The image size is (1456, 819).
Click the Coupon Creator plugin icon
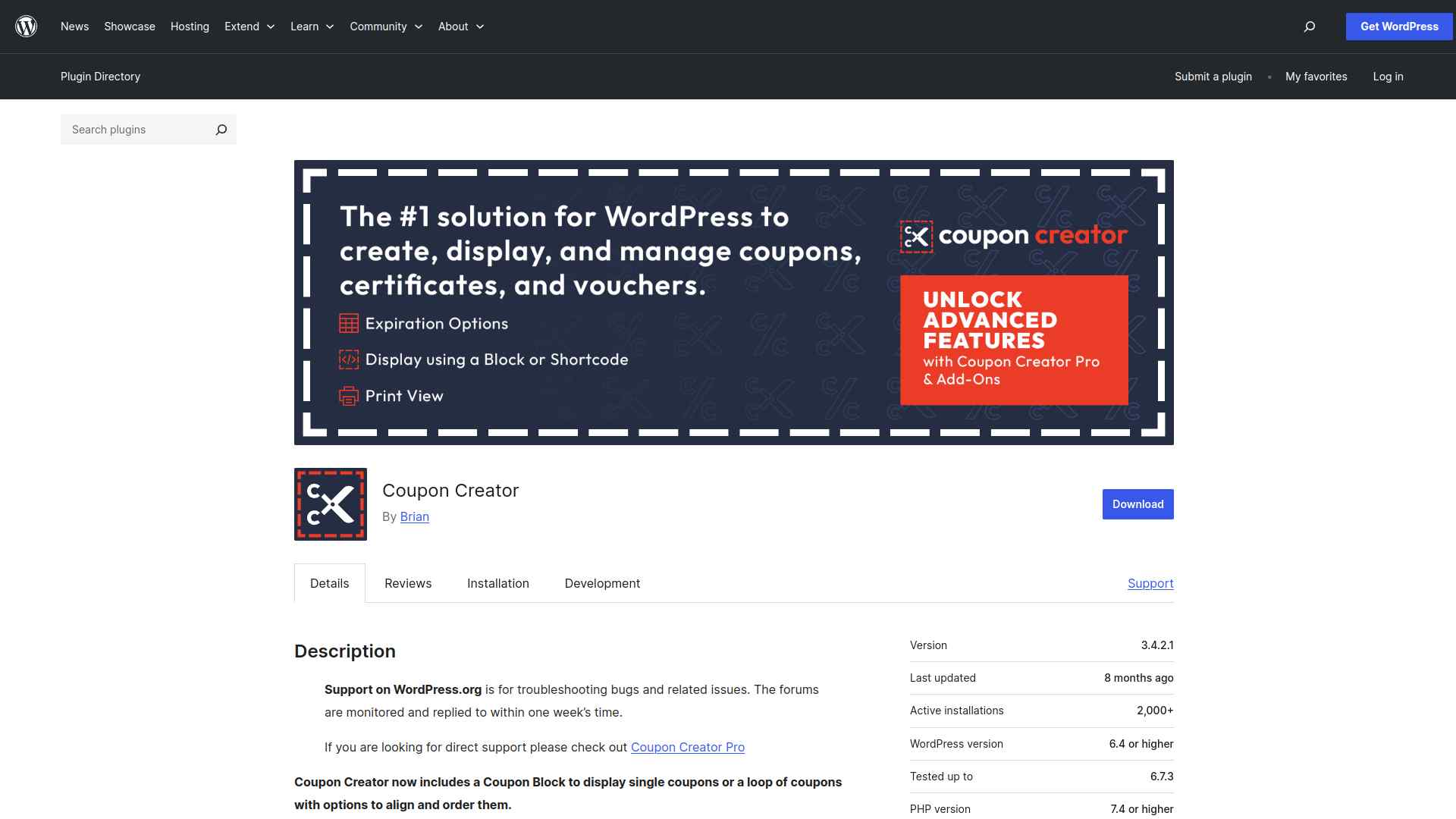[x=331, y=504]
